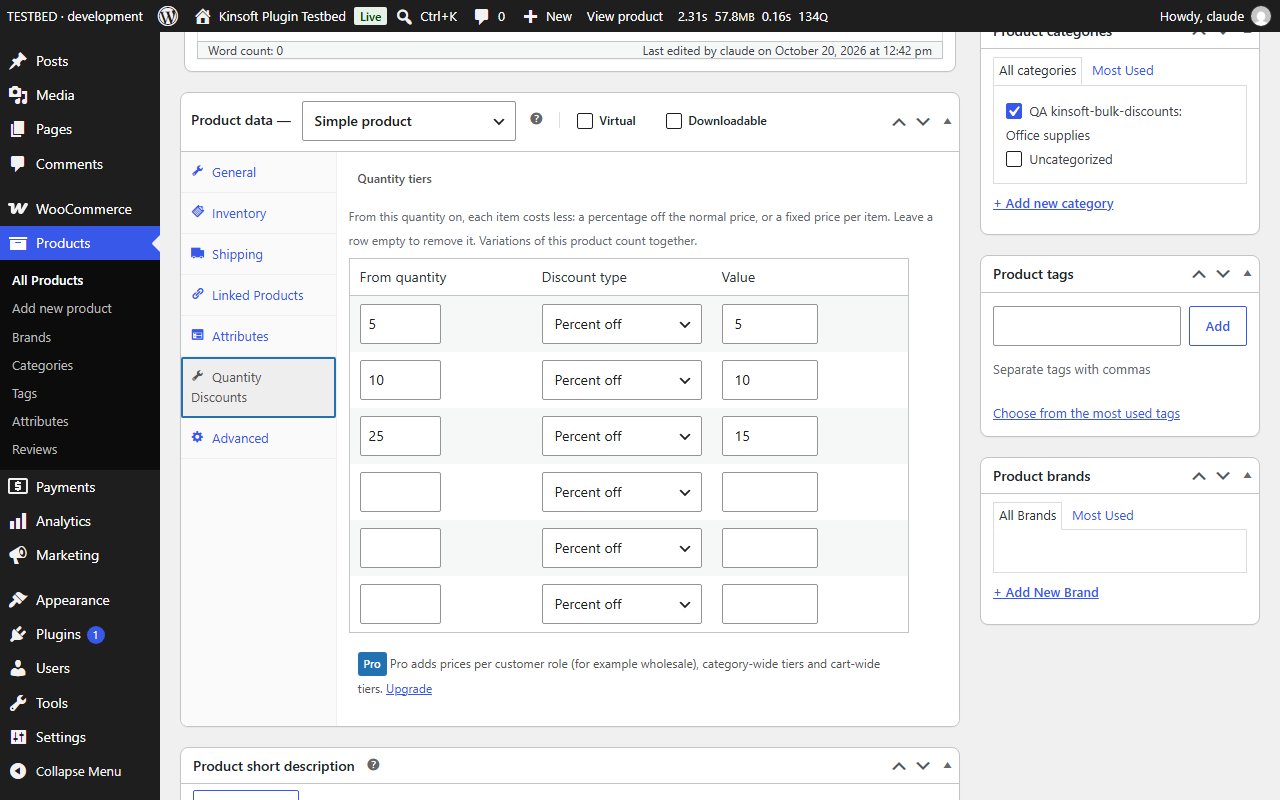Open the Kinsoft Plugin Testbed home icon
1280x800 pixels.
point(203,16)
